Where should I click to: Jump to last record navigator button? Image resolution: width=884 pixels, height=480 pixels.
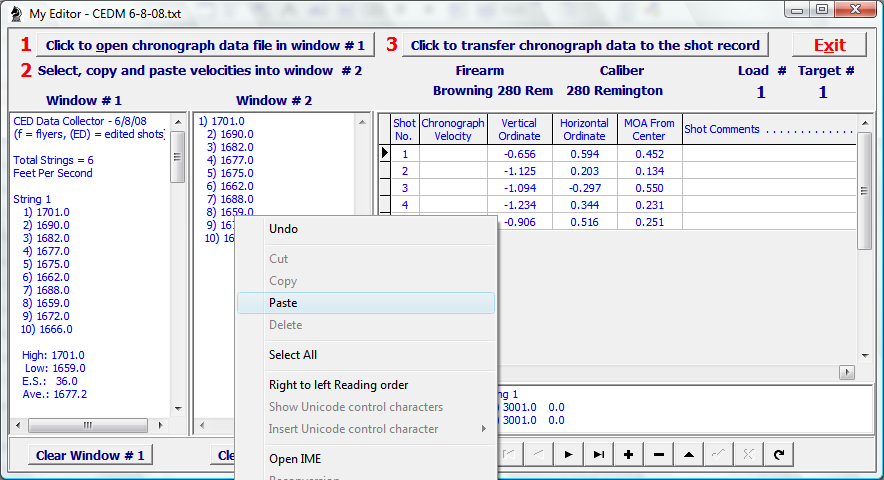598,455
